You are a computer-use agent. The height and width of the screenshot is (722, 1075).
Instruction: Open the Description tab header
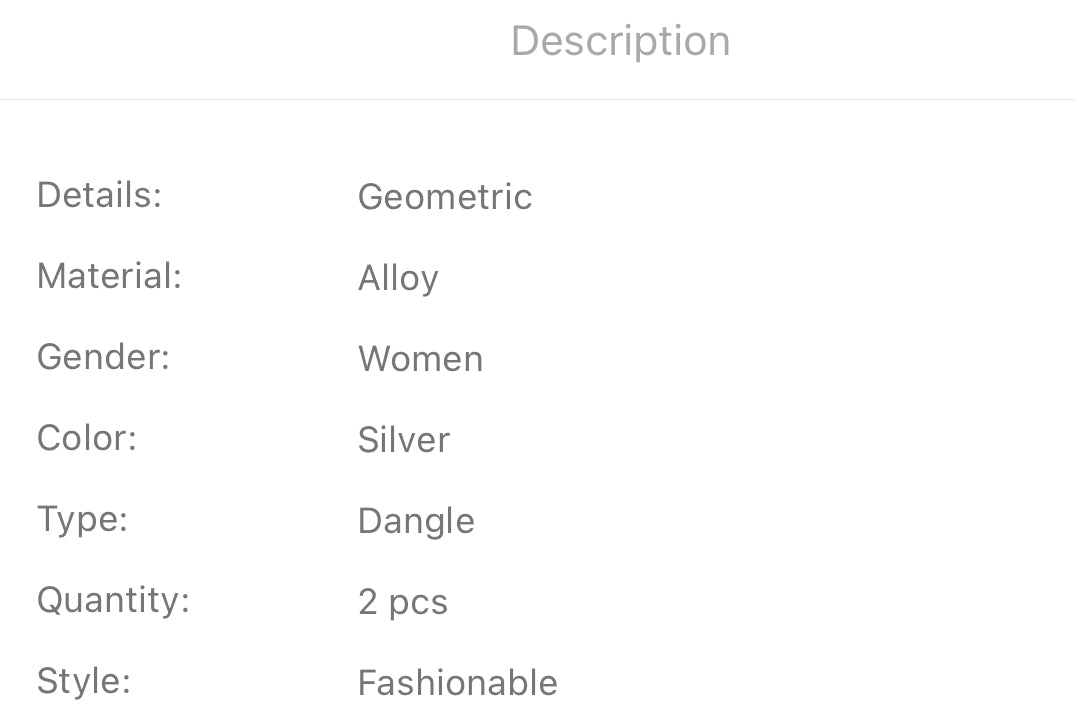point(620,42)
